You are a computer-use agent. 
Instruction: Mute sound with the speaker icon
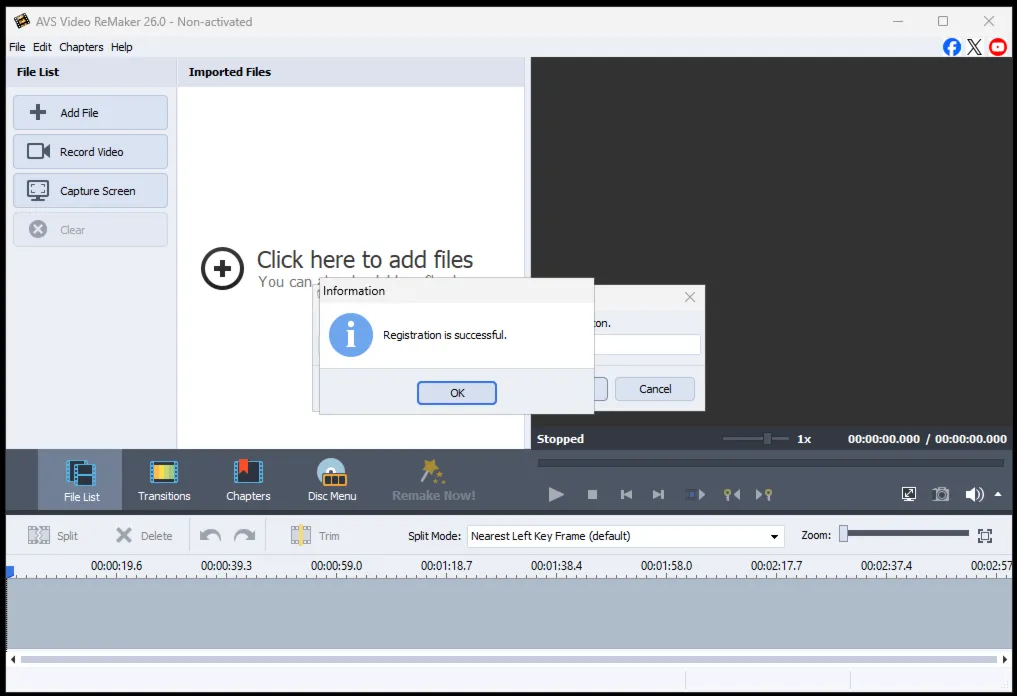974,495
